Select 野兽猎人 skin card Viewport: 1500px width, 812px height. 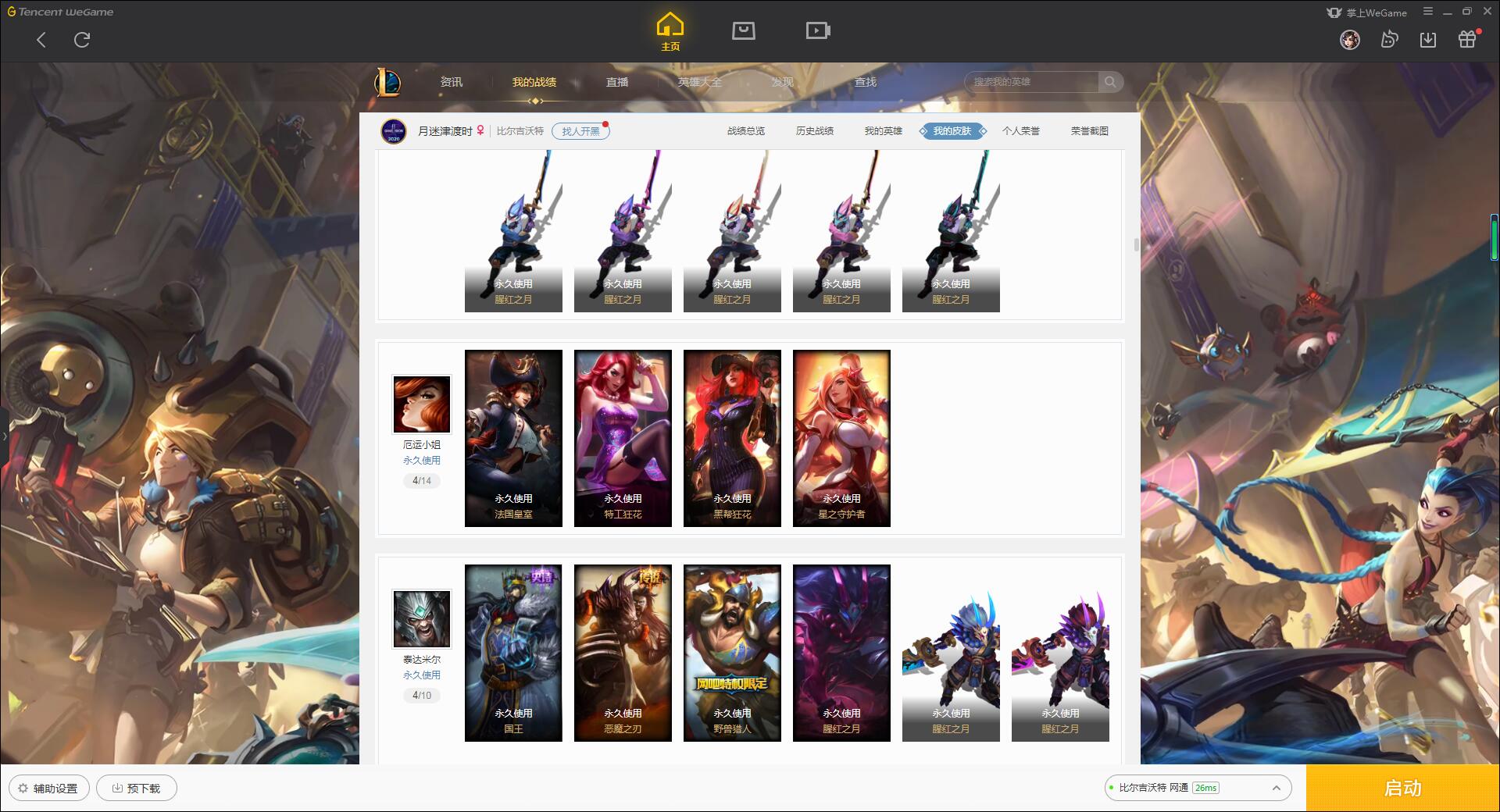(732, 653)
